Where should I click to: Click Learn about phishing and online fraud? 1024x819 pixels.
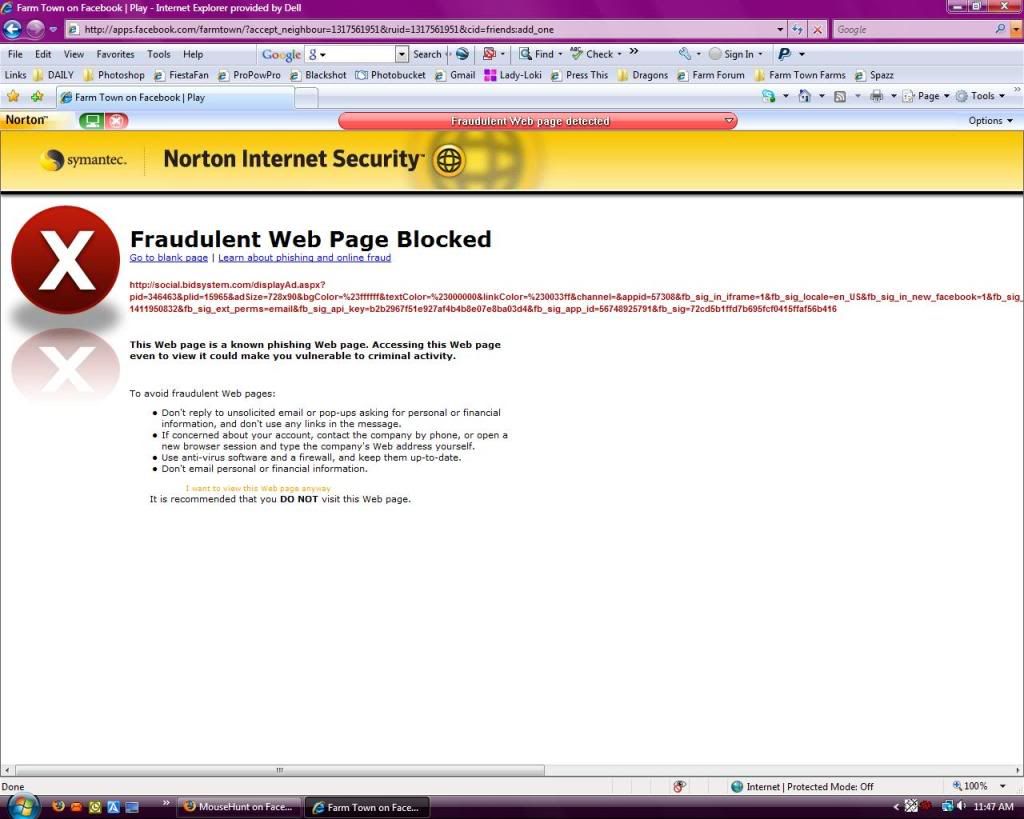click(x=304, y=258)
